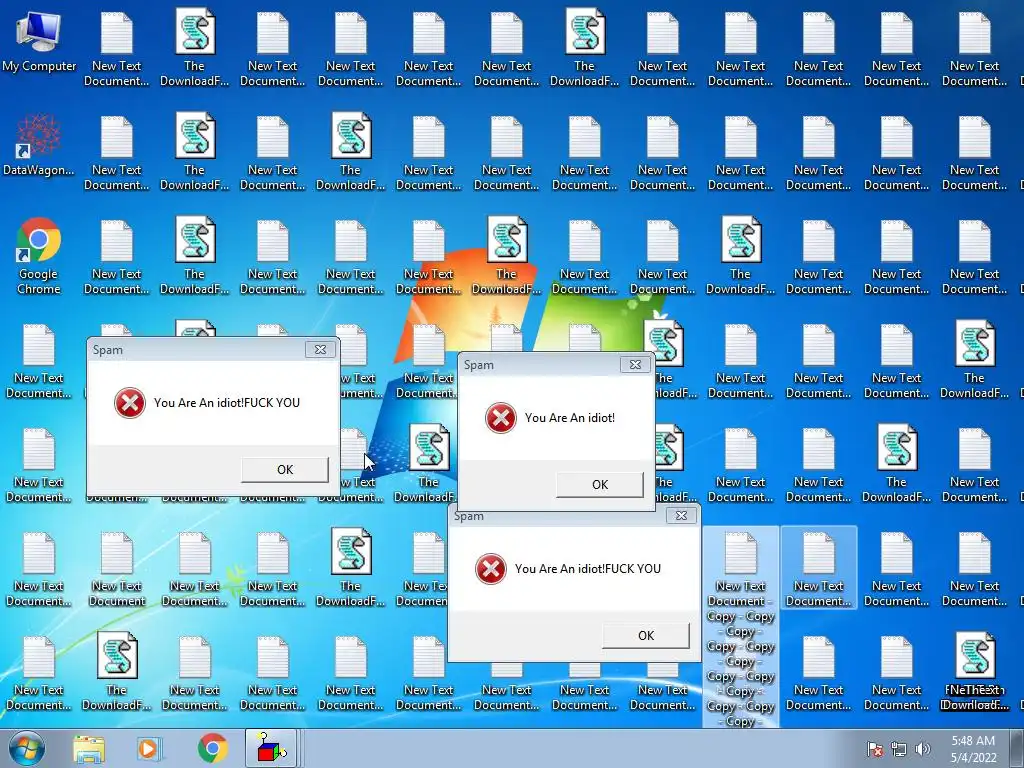
Task: Select the "New Text Document - Copy - Copy" file
Action: click(741, 627)
